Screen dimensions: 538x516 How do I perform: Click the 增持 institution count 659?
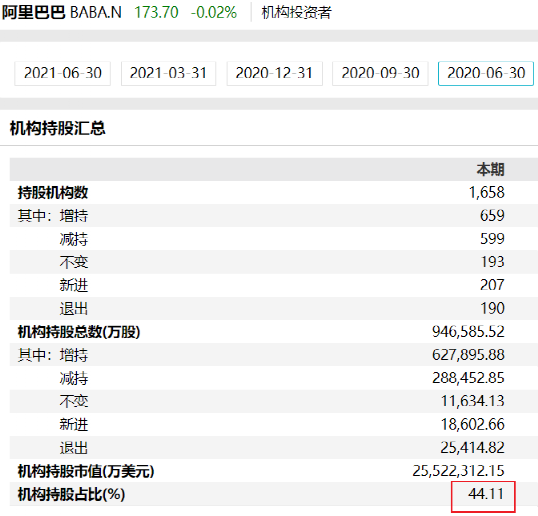[x=492, y=215]
